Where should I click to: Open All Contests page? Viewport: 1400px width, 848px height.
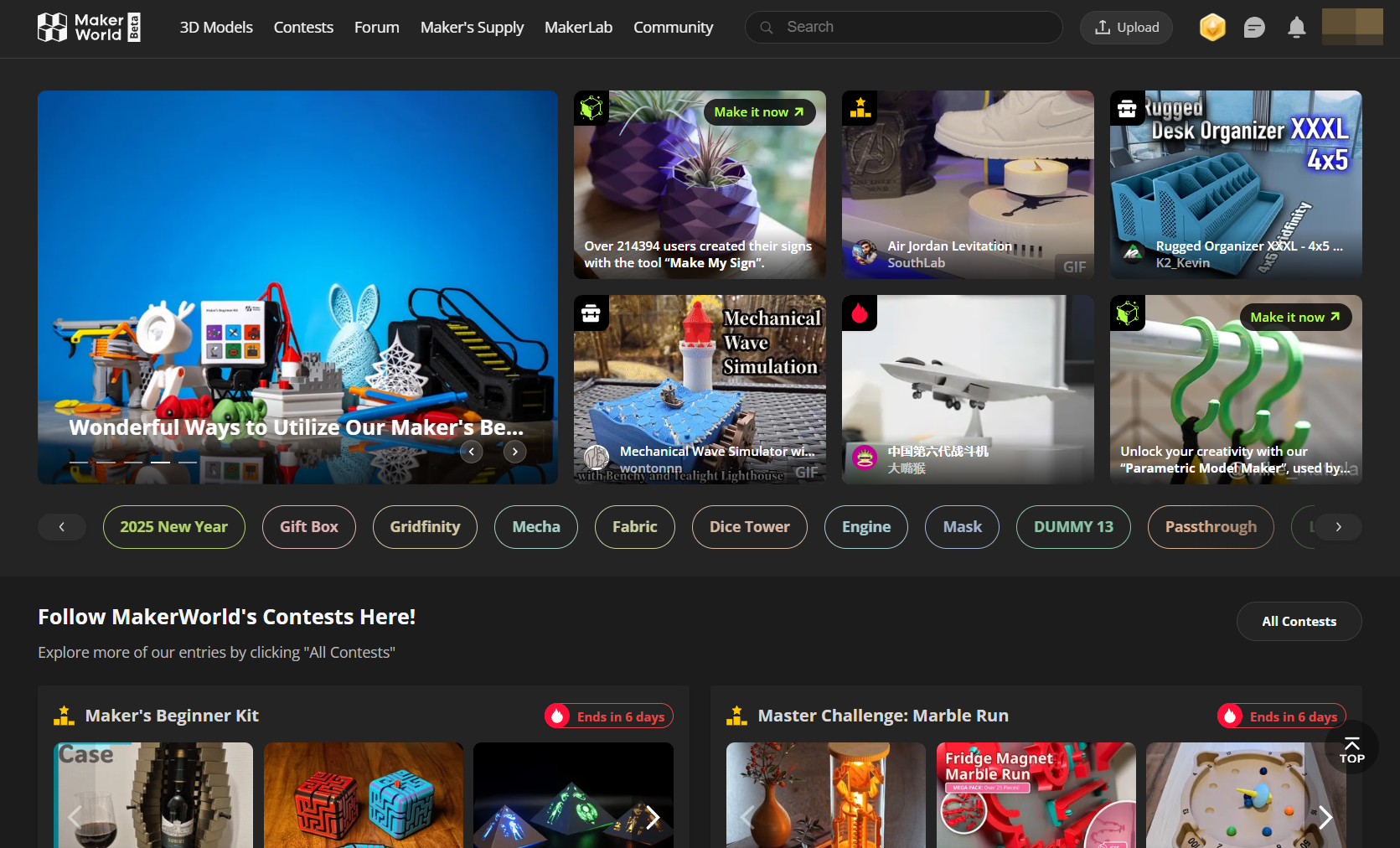coord(1299,621)
